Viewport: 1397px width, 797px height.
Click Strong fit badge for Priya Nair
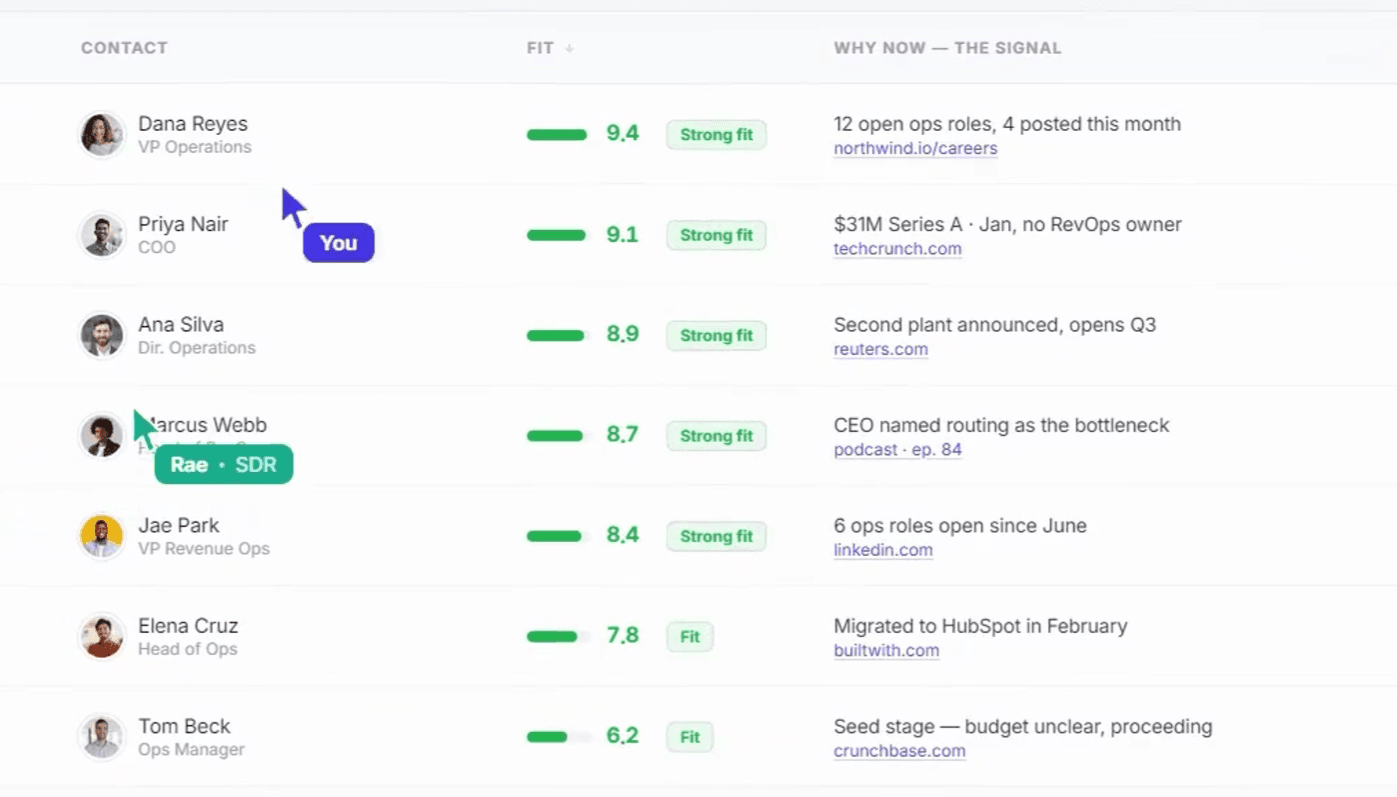(716, 235)
